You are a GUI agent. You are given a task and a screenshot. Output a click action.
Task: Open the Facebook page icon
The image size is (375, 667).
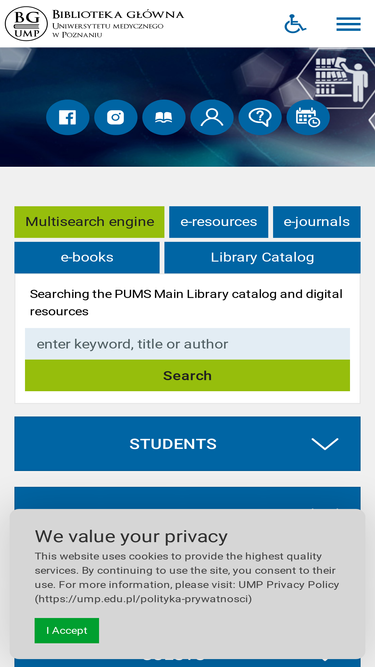point(68,117)
